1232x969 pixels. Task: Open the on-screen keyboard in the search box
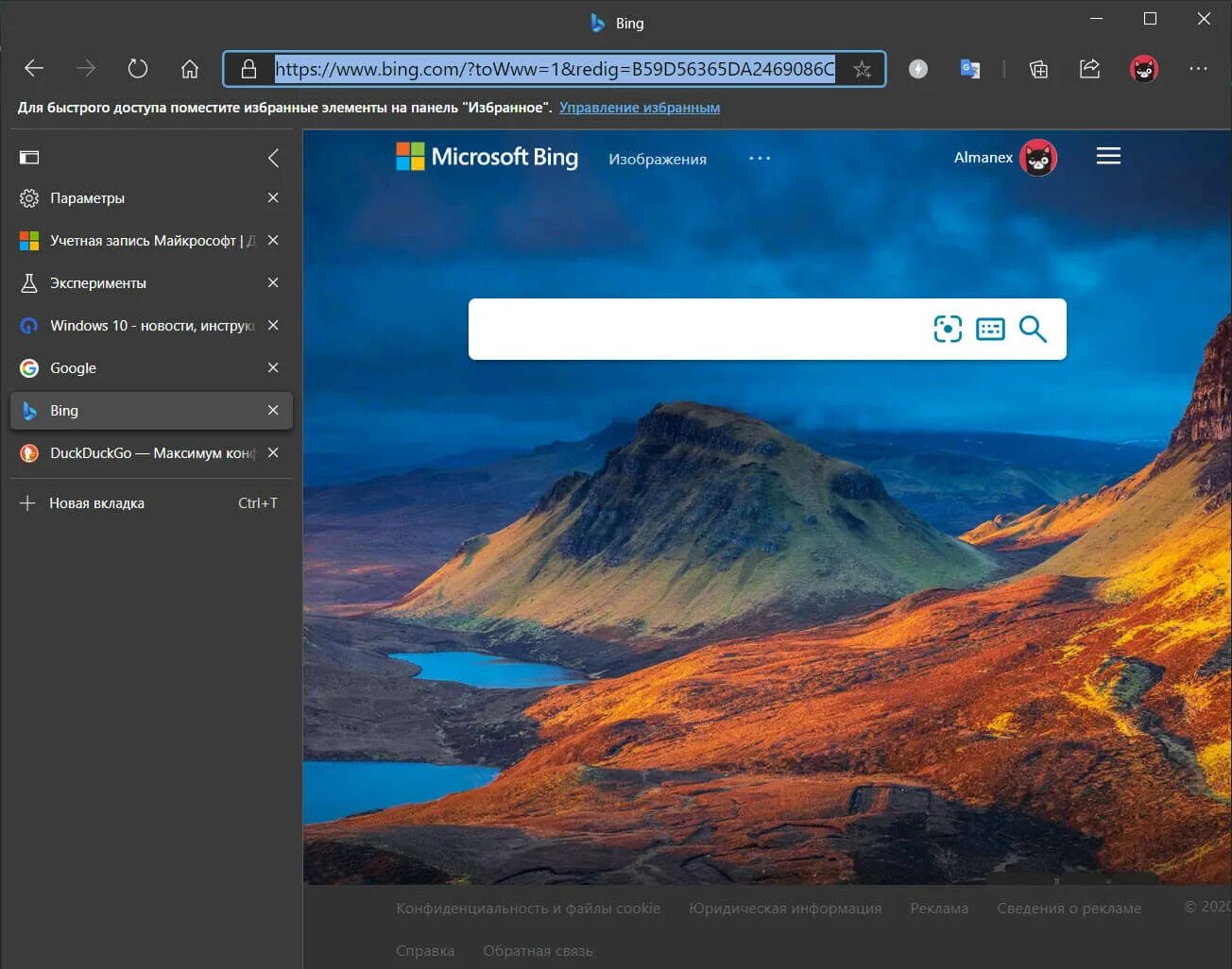pos(989,329)
